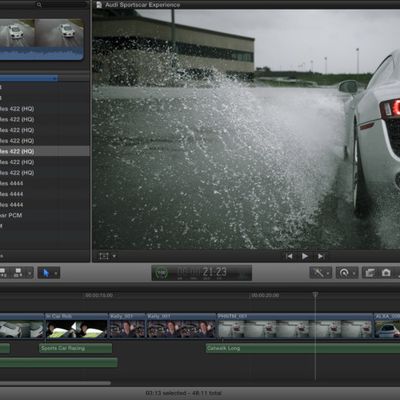
Task: Select the shorter Kelly_001 clip after In Car Rich
Action: 127,326
